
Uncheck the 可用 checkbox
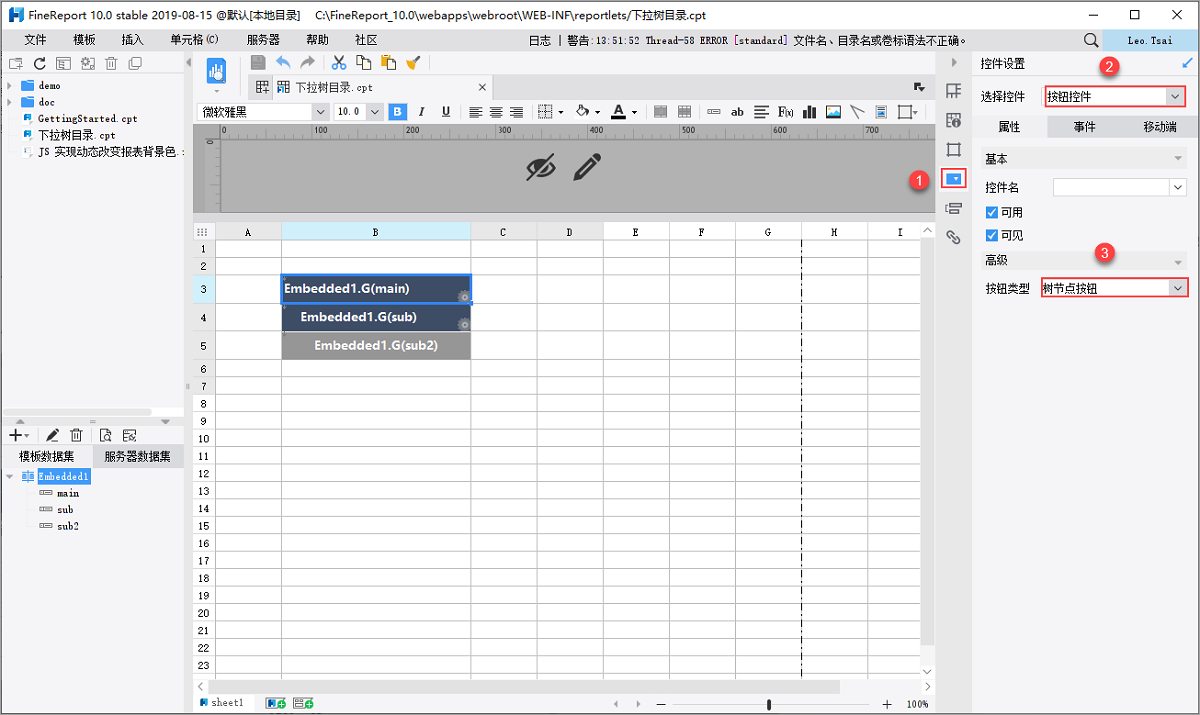point(991,212)
